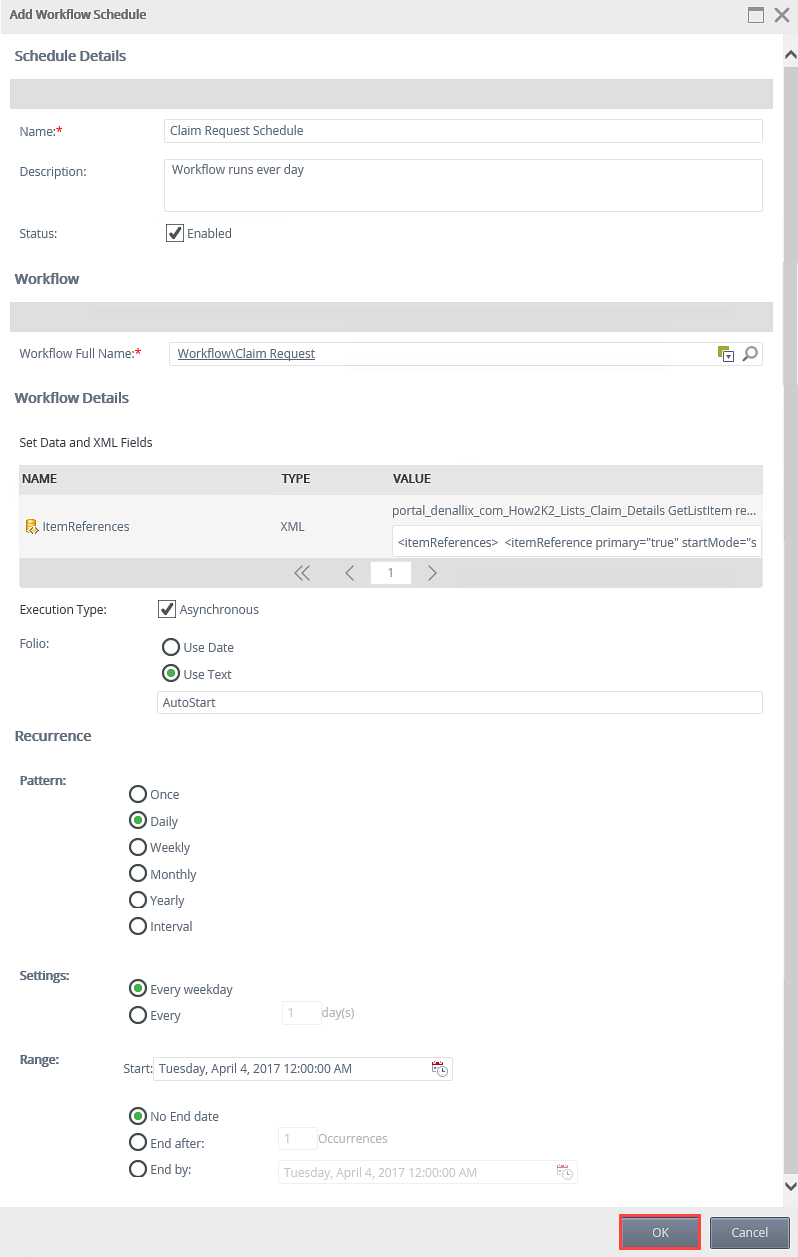
Task: Select the Interval recurrence pattern
Action: pos(138,926)
